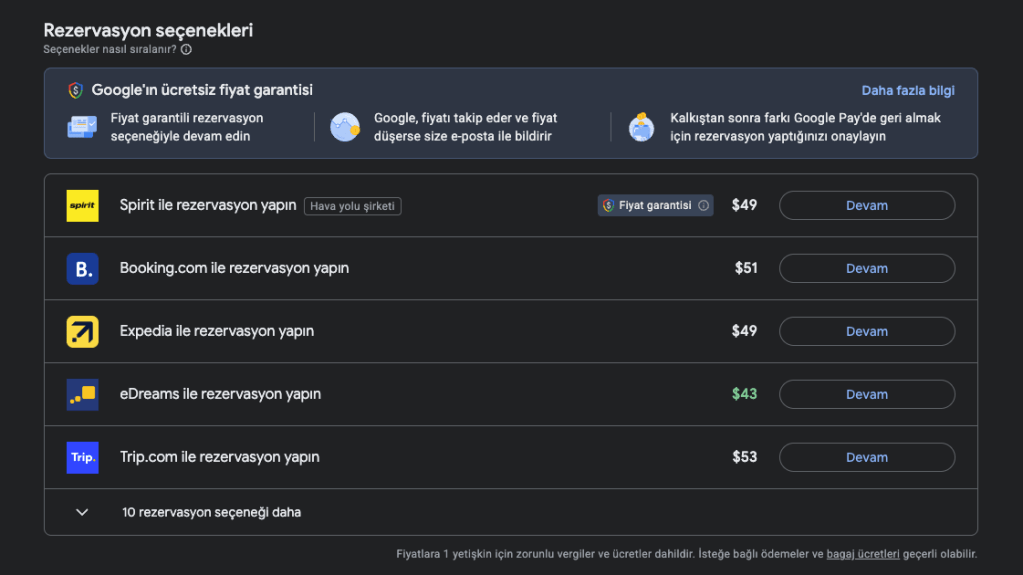The width and height of the screenshot is (1023, 575).
Task: Click the Spirit airline logo icon
Action: [x=82, y=206]
